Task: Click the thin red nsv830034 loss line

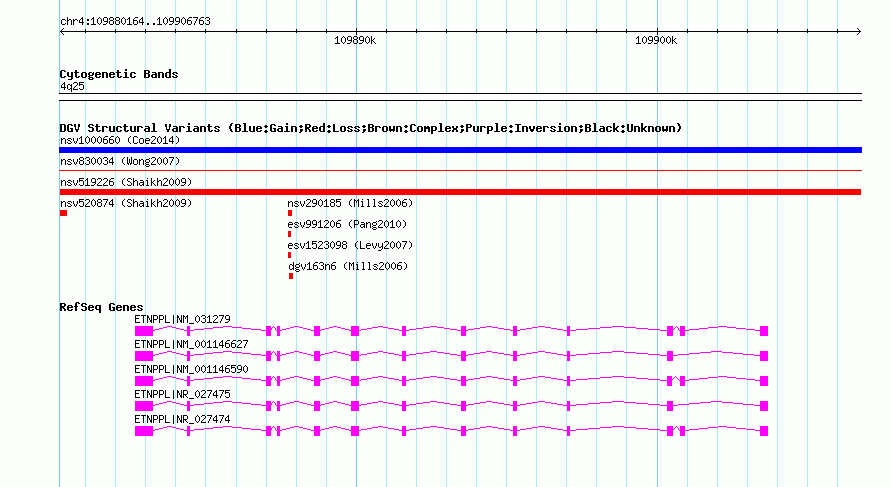Action: point(460,170)
